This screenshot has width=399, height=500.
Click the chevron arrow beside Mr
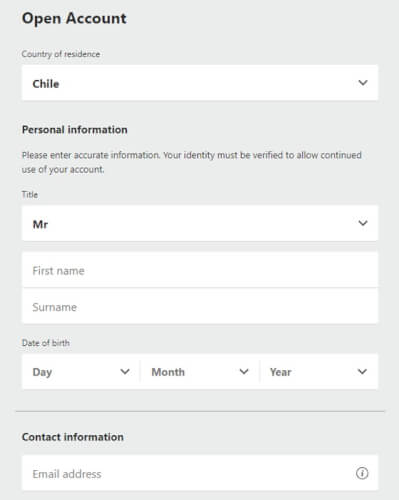(363, 223)
